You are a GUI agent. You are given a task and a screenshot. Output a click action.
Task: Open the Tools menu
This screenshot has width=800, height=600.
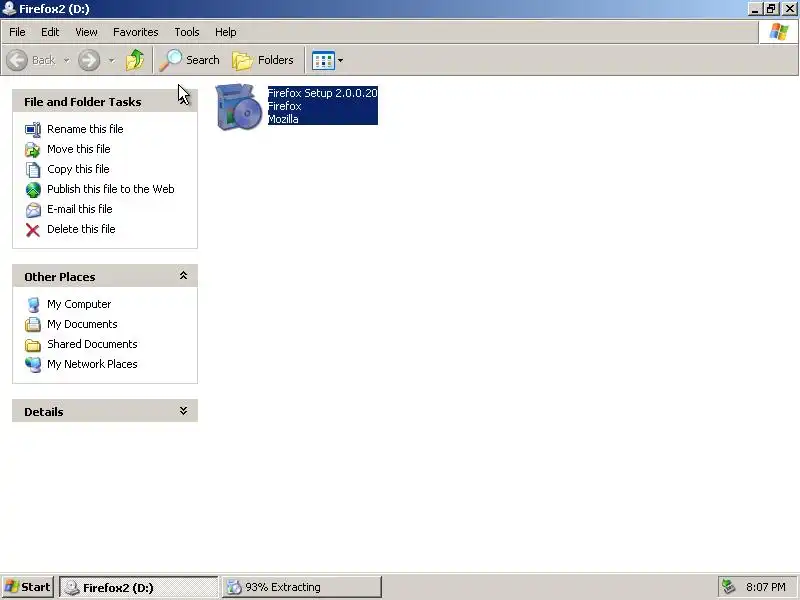click(187, 32)
